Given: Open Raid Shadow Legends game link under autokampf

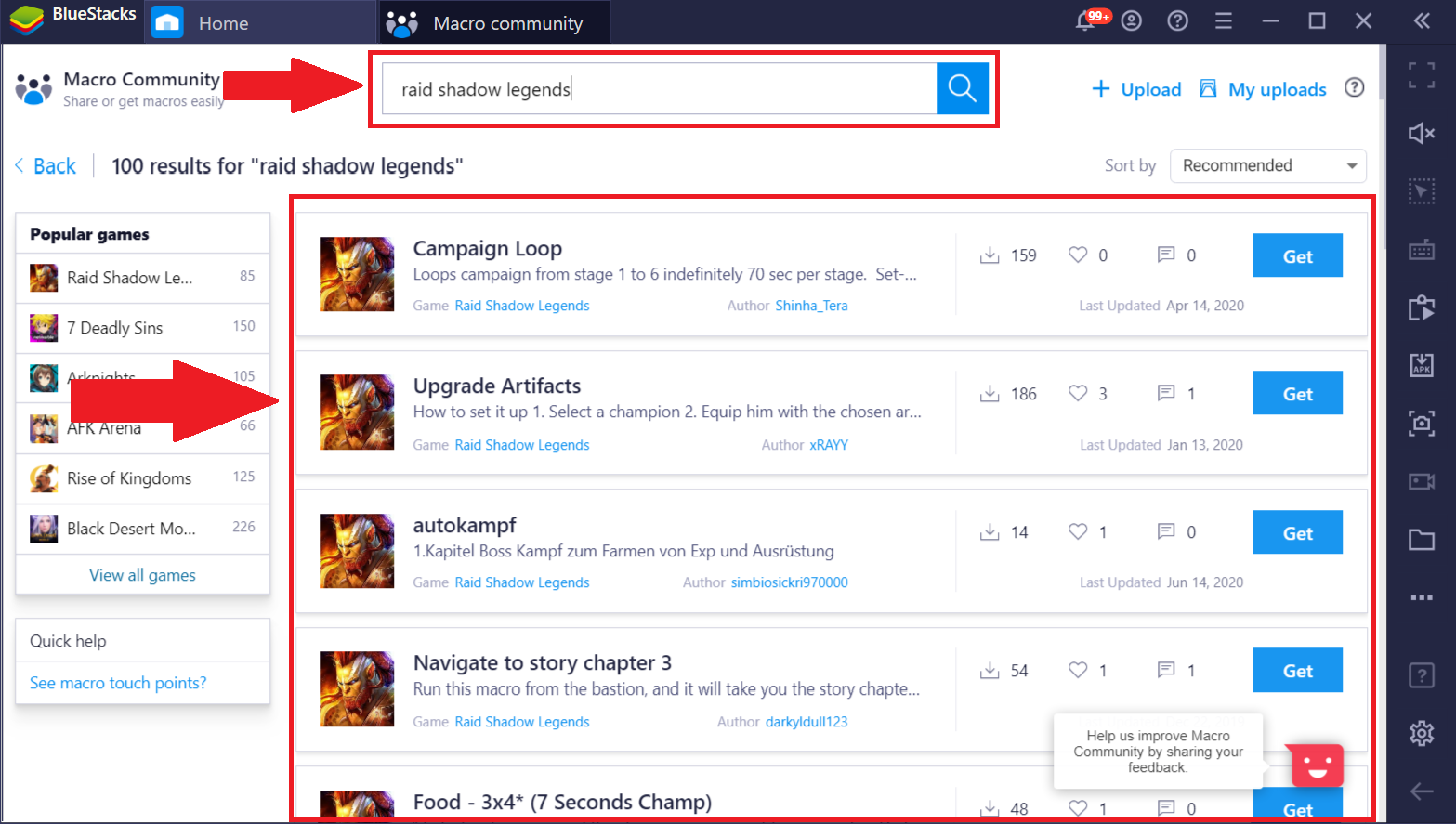Looking at the screenshot, I should [x=522, y=582].
